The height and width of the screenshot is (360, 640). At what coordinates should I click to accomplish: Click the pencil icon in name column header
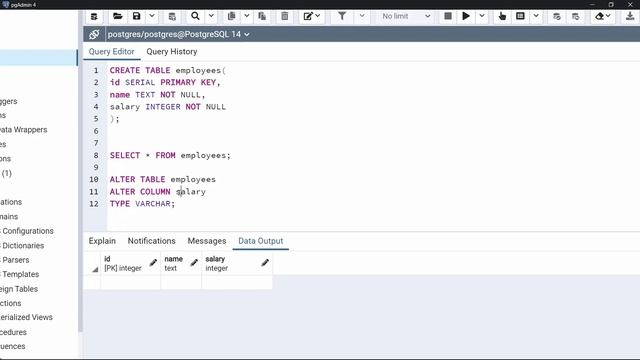pyautogui.click(x=194, y=262)
